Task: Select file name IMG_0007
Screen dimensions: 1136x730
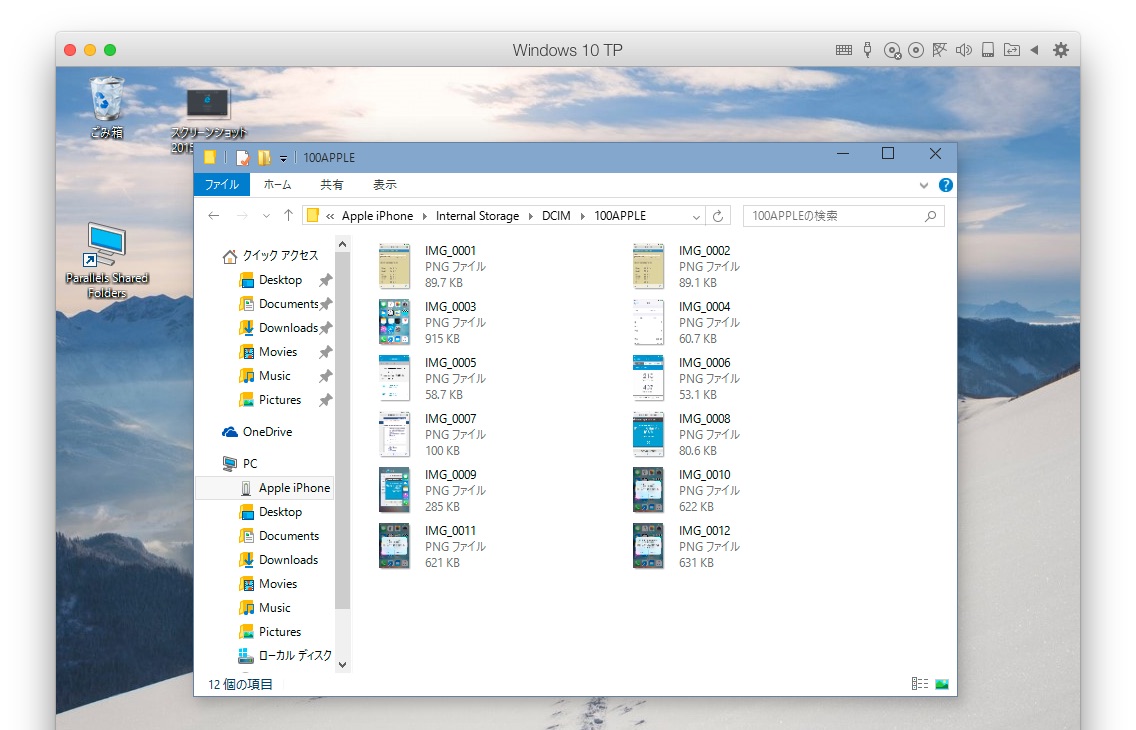Action: pos(451,419)
